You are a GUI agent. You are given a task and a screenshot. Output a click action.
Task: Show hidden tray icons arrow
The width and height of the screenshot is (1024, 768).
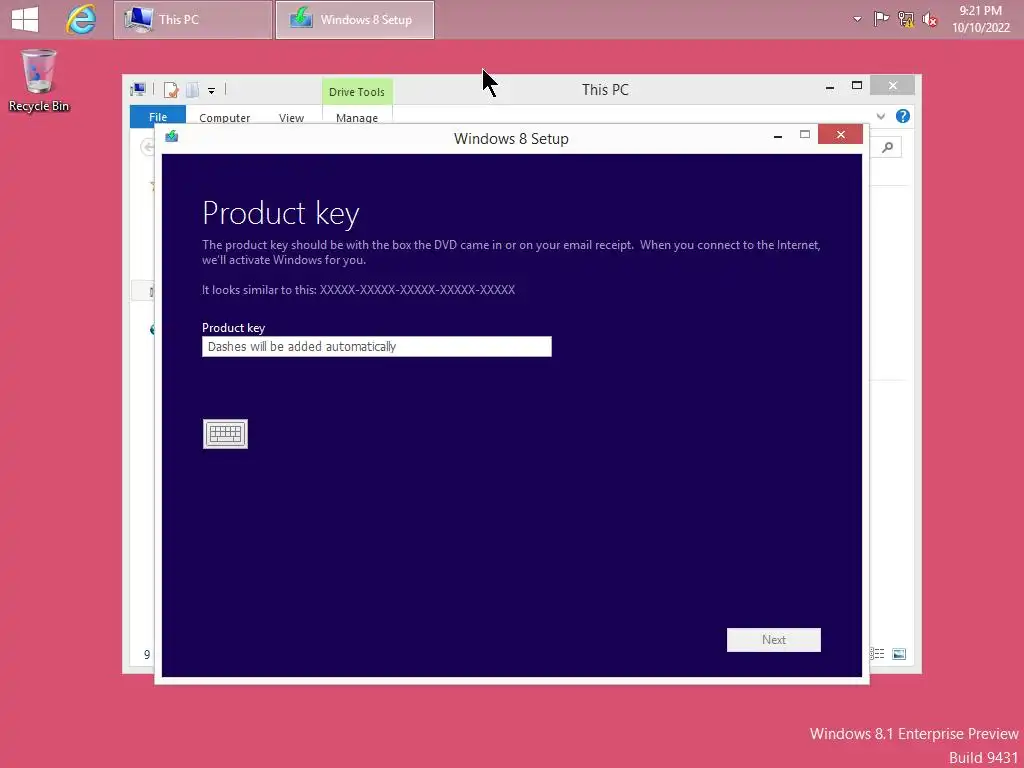857,20
